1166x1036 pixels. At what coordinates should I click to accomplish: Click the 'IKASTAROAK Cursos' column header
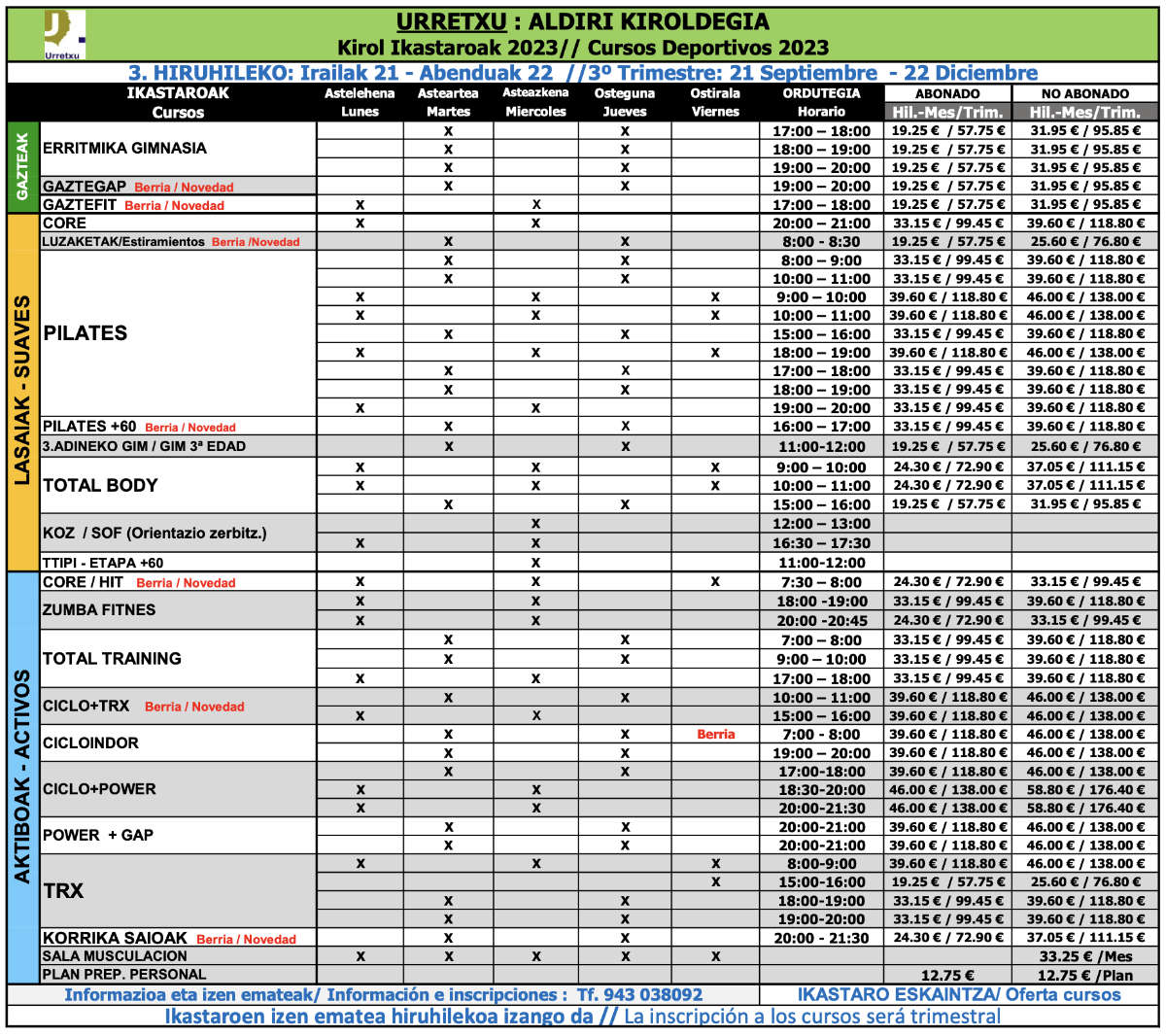click(178, 102)
